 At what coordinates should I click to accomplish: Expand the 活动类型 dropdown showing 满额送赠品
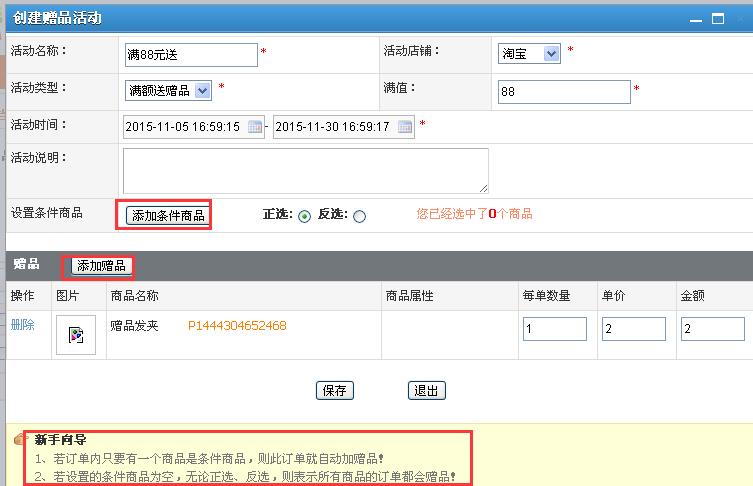tap(203, 91)
